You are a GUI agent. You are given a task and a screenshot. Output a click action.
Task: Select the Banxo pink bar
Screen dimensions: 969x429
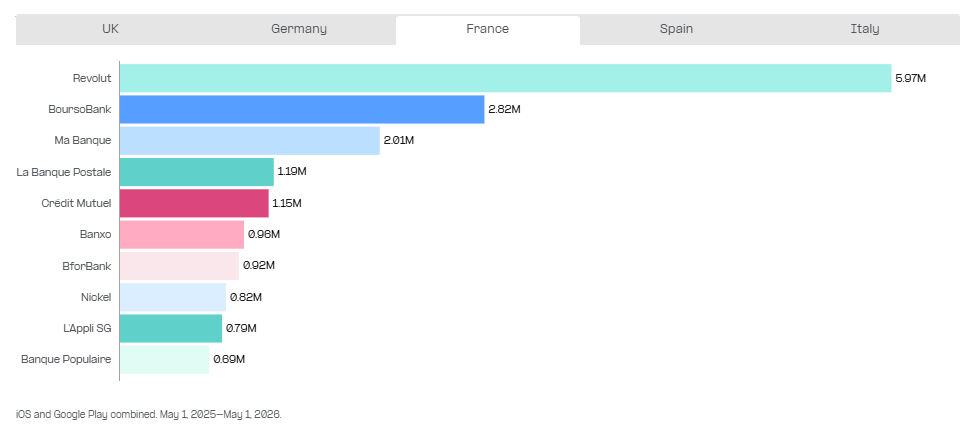[x=182, y=234]
